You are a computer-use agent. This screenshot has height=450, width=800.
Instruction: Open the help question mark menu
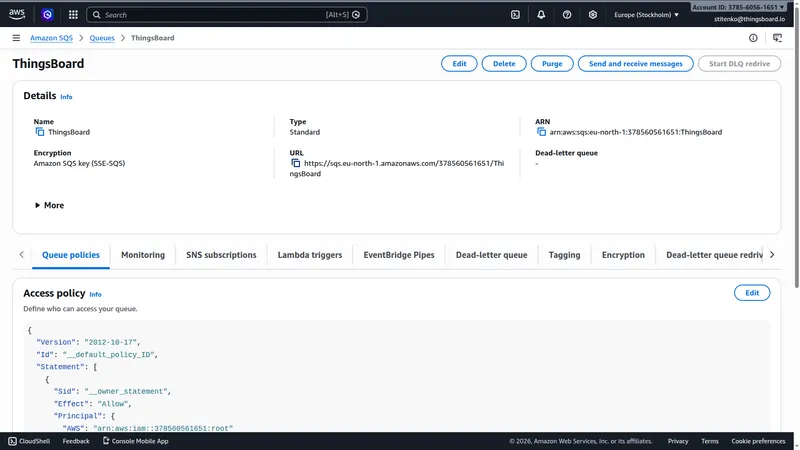(567, 15)
